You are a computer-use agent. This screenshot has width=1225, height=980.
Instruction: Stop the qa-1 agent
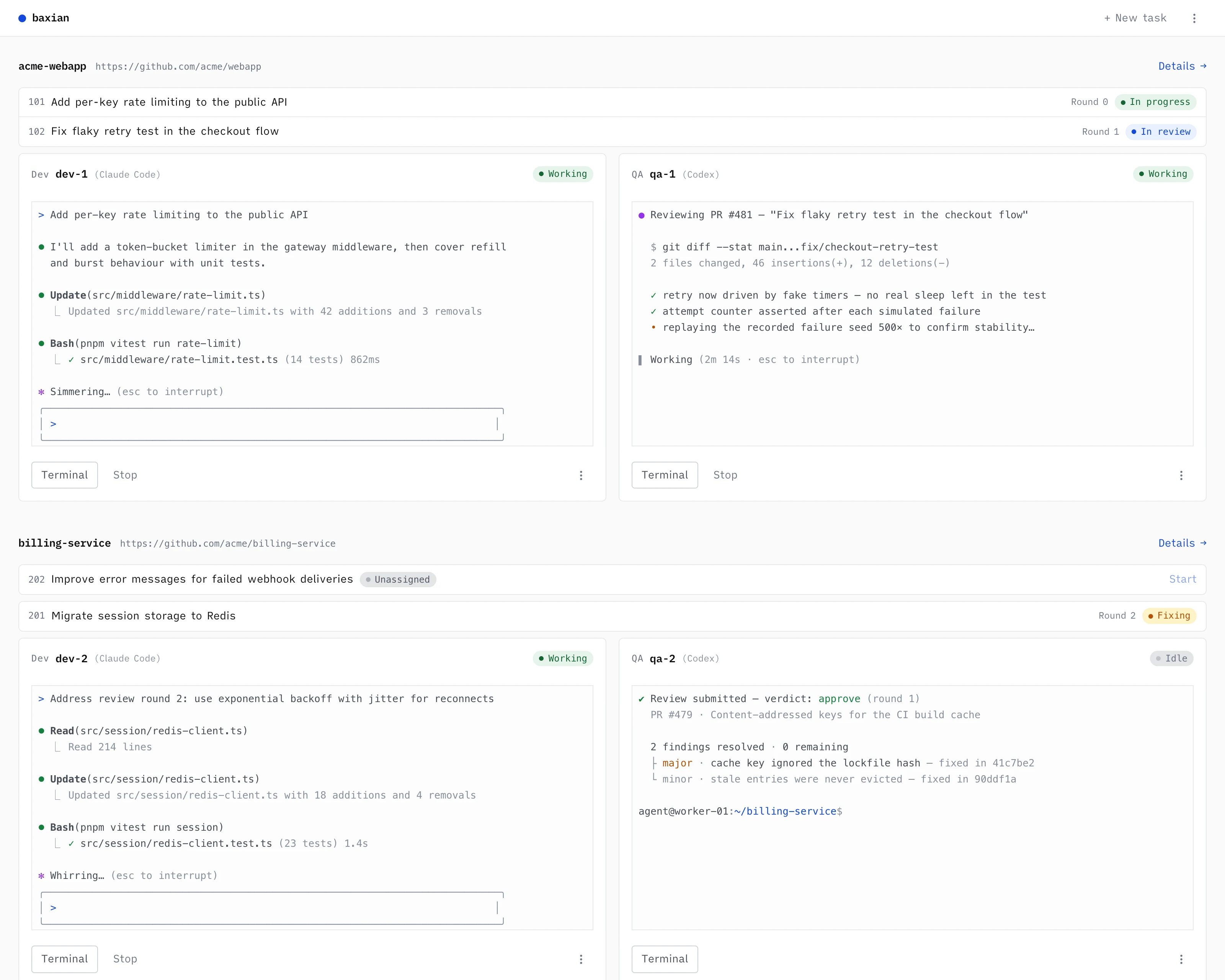[x=725, y=475]
